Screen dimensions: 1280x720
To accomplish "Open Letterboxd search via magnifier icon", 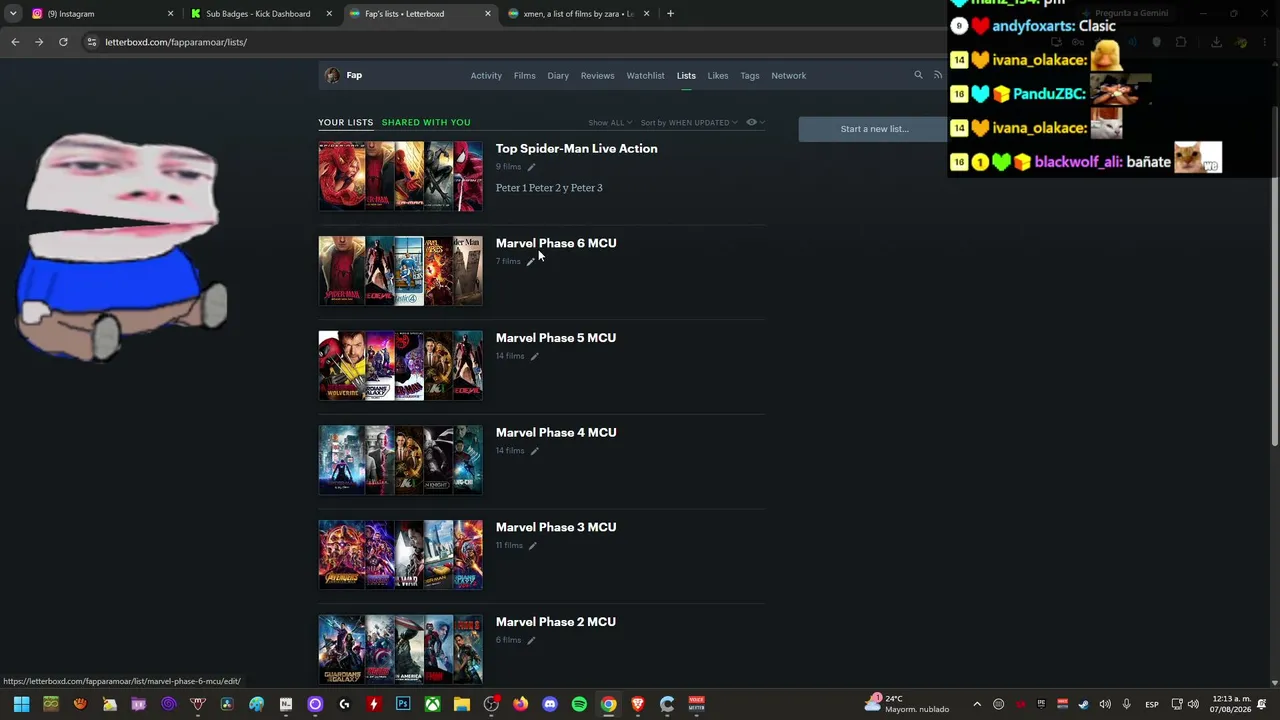I will [x=918, y=75].
